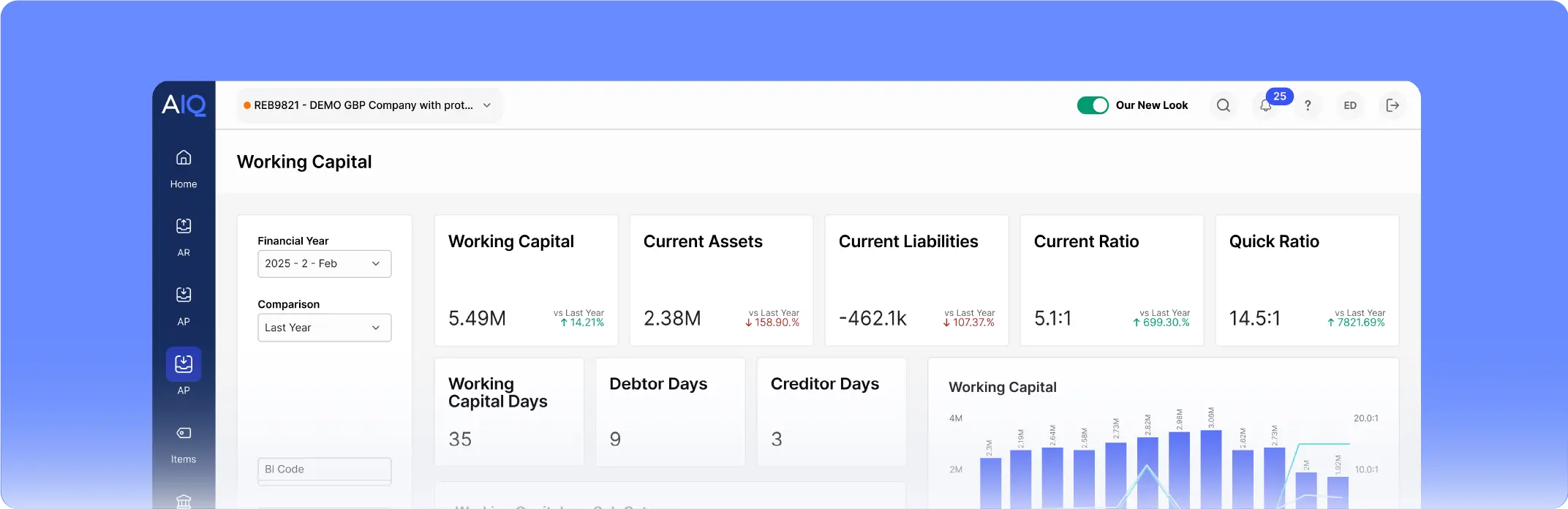Click the 2.98M chart bar
Screen dimensions: 1568x509
point(1179,470)
